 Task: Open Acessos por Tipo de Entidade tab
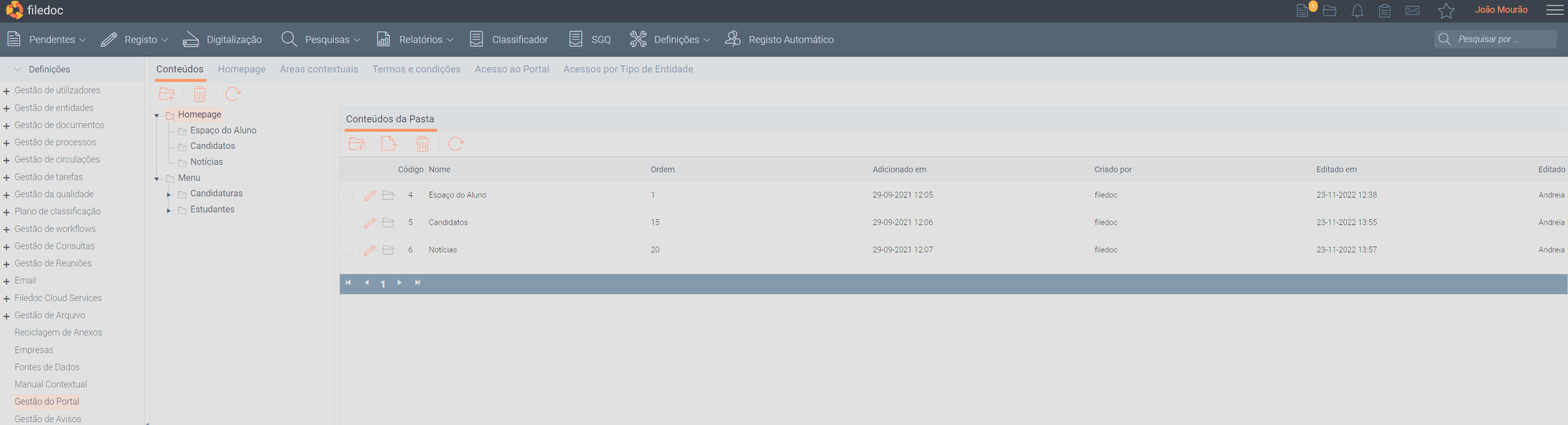(628, 69)
